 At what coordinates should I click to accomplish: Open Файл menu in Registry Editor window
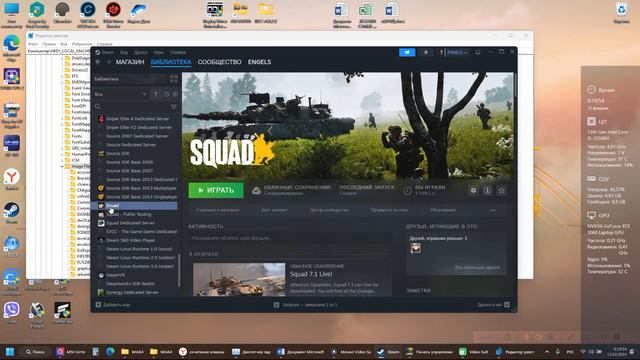pos(33,44)
